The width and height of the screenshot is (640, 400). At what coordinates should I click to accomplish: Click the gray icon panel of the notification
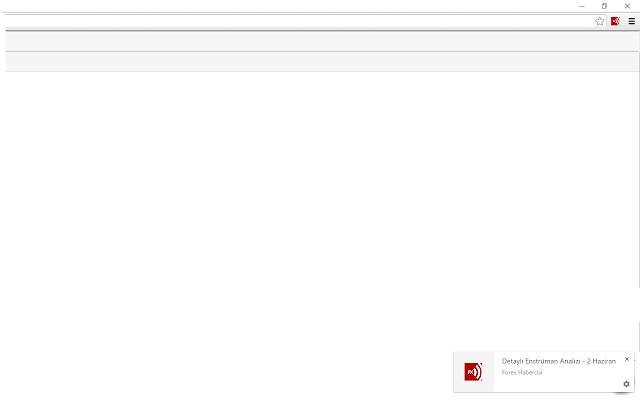(473, 372)
